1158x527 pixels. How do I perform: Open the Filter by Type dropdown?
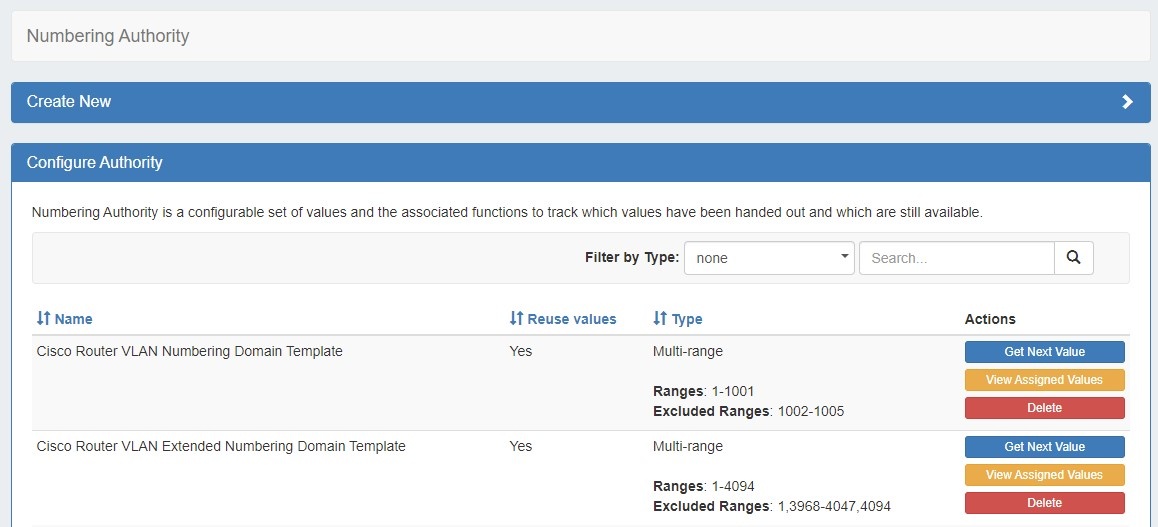click(x=769, y=258)
